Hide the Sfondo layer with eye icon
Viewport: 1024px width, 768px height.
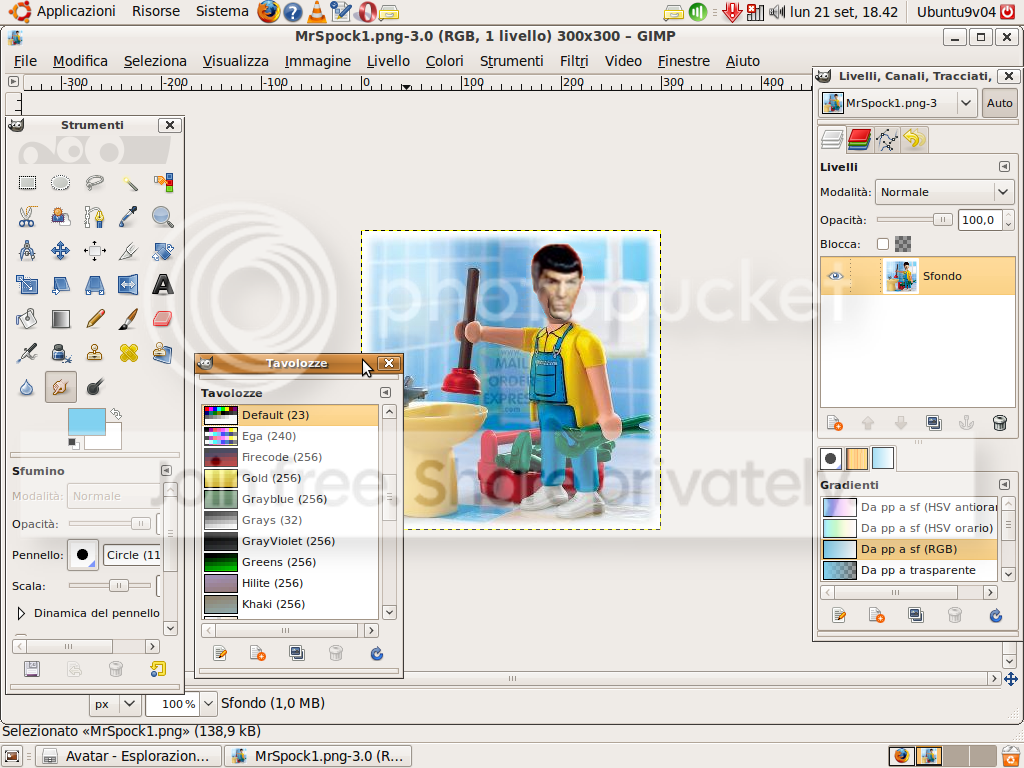(835, 276)
